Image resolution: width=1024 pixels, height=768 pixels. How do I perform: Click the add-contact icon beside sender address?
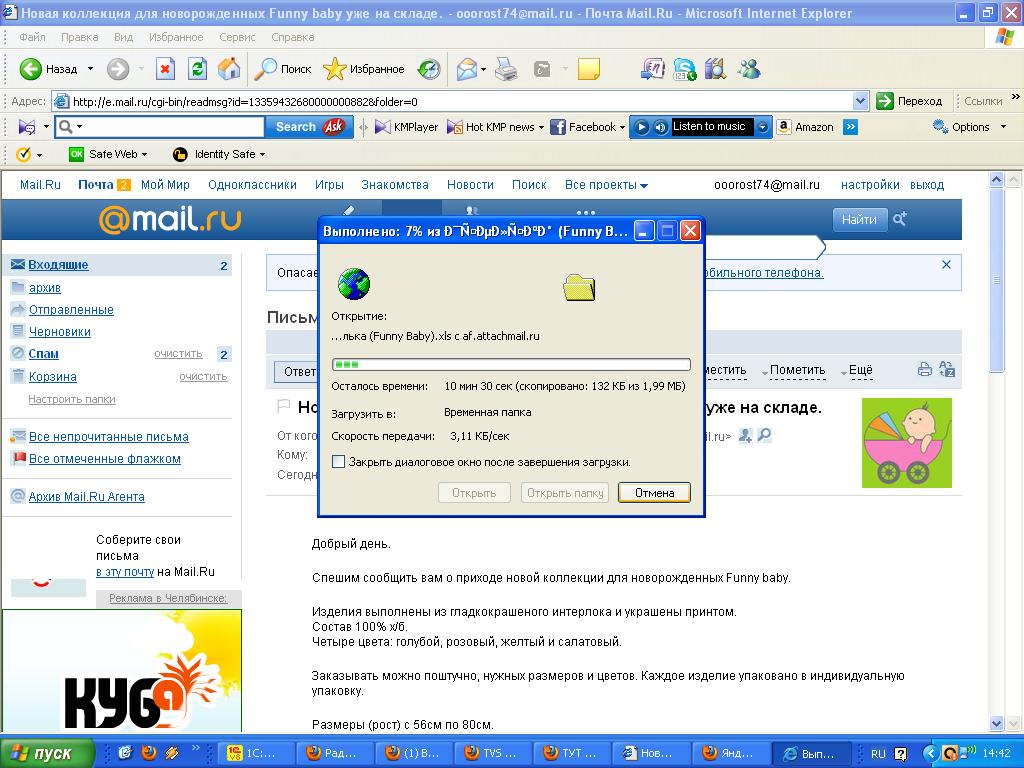point(745,436)
